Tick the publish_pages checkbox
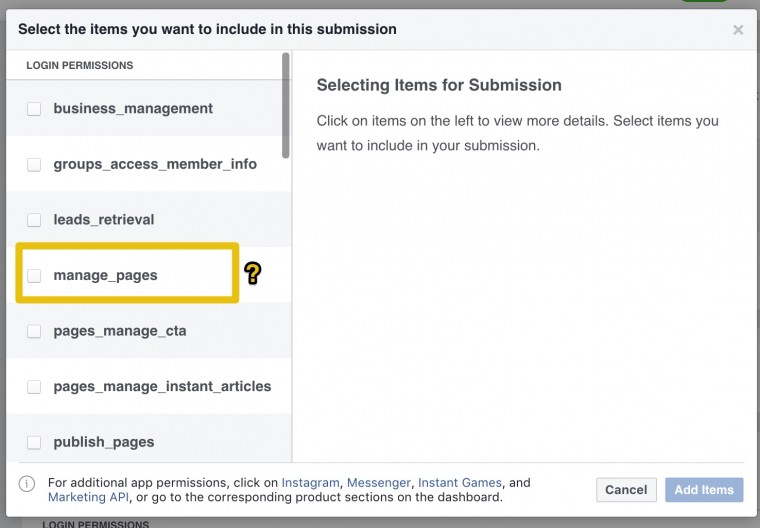 point(34,442)
